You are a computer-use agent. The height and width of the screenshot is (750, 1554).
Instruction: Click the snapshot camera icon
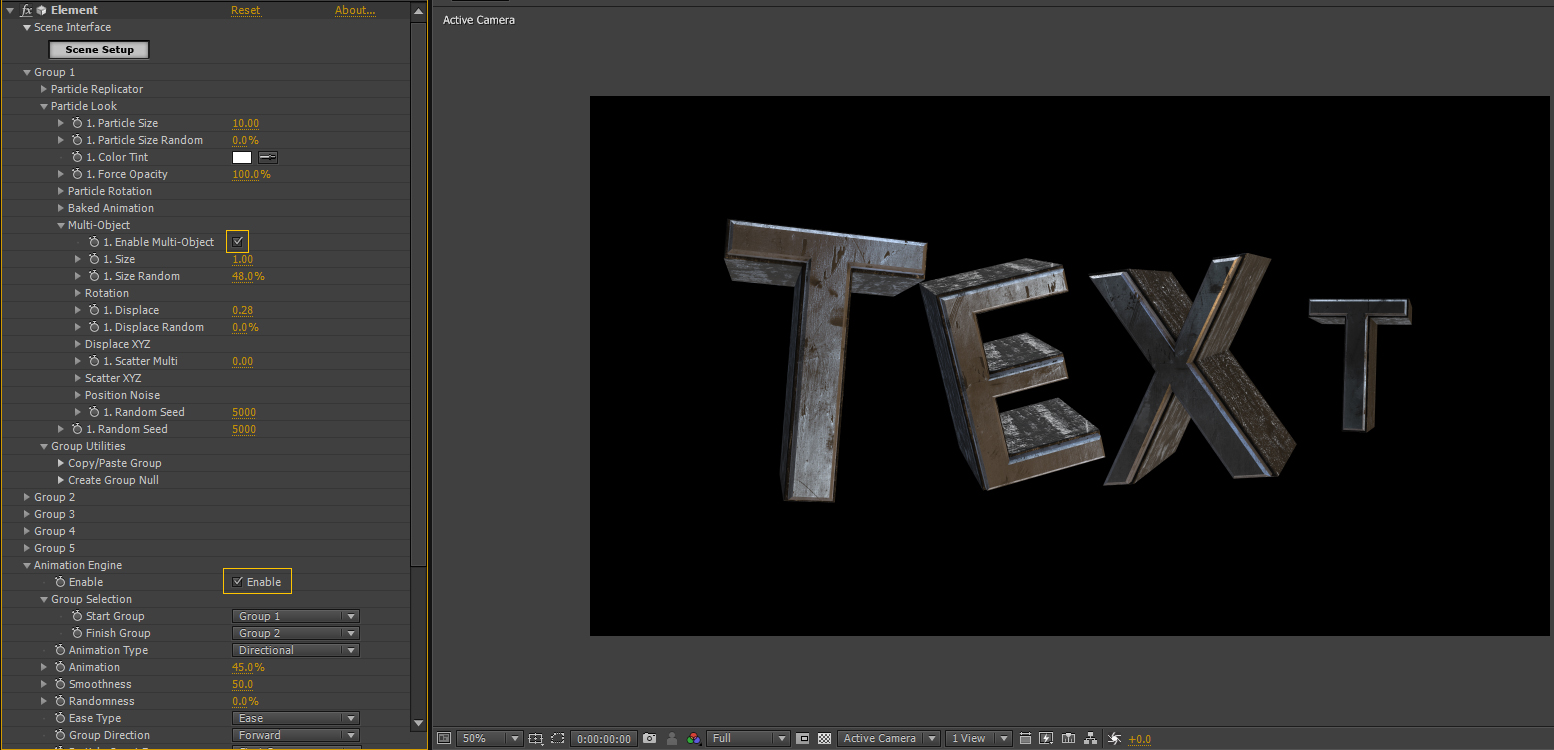(x=650, y=739)
